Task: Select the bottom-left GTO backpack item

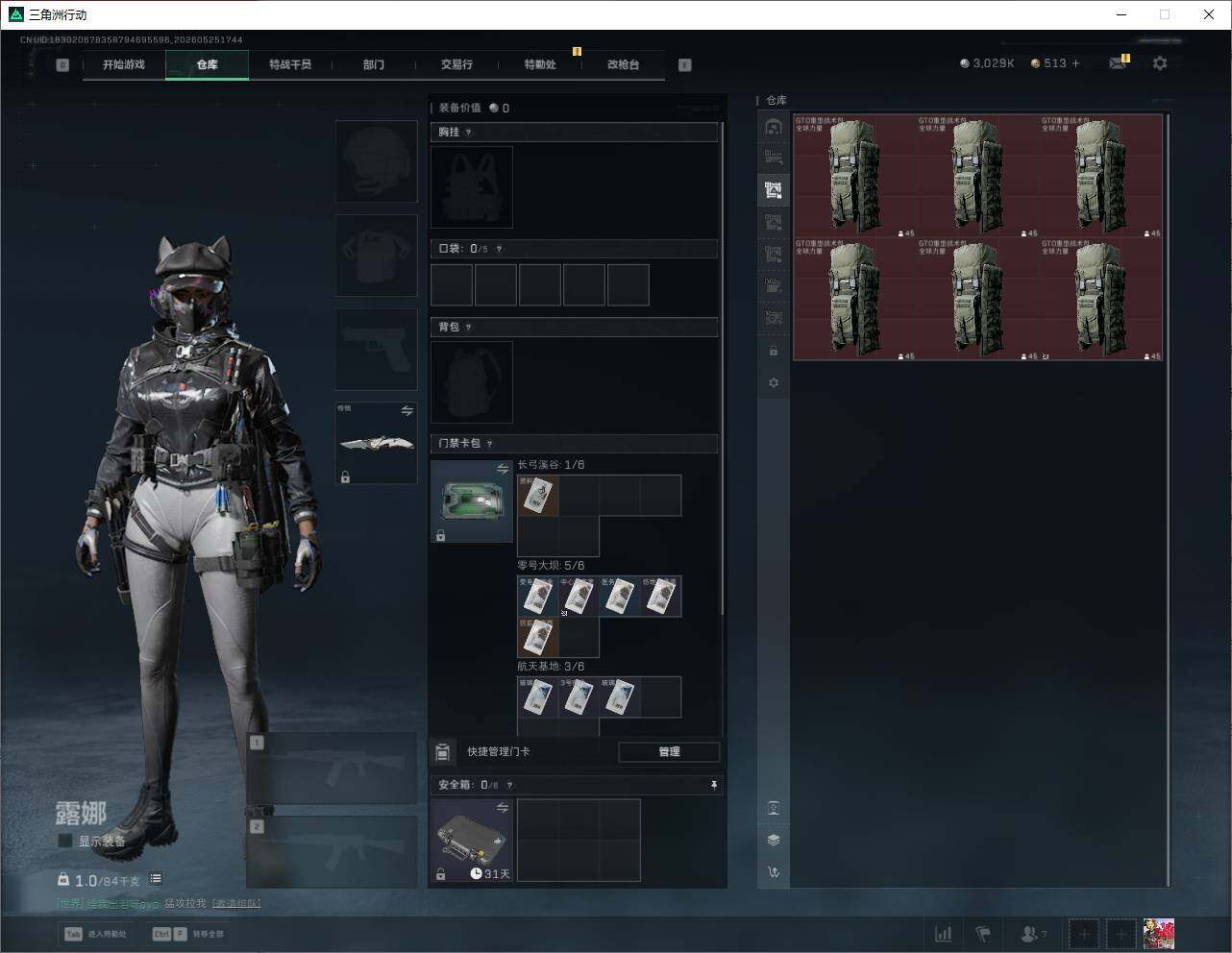Action: click(x=854, y=299)
